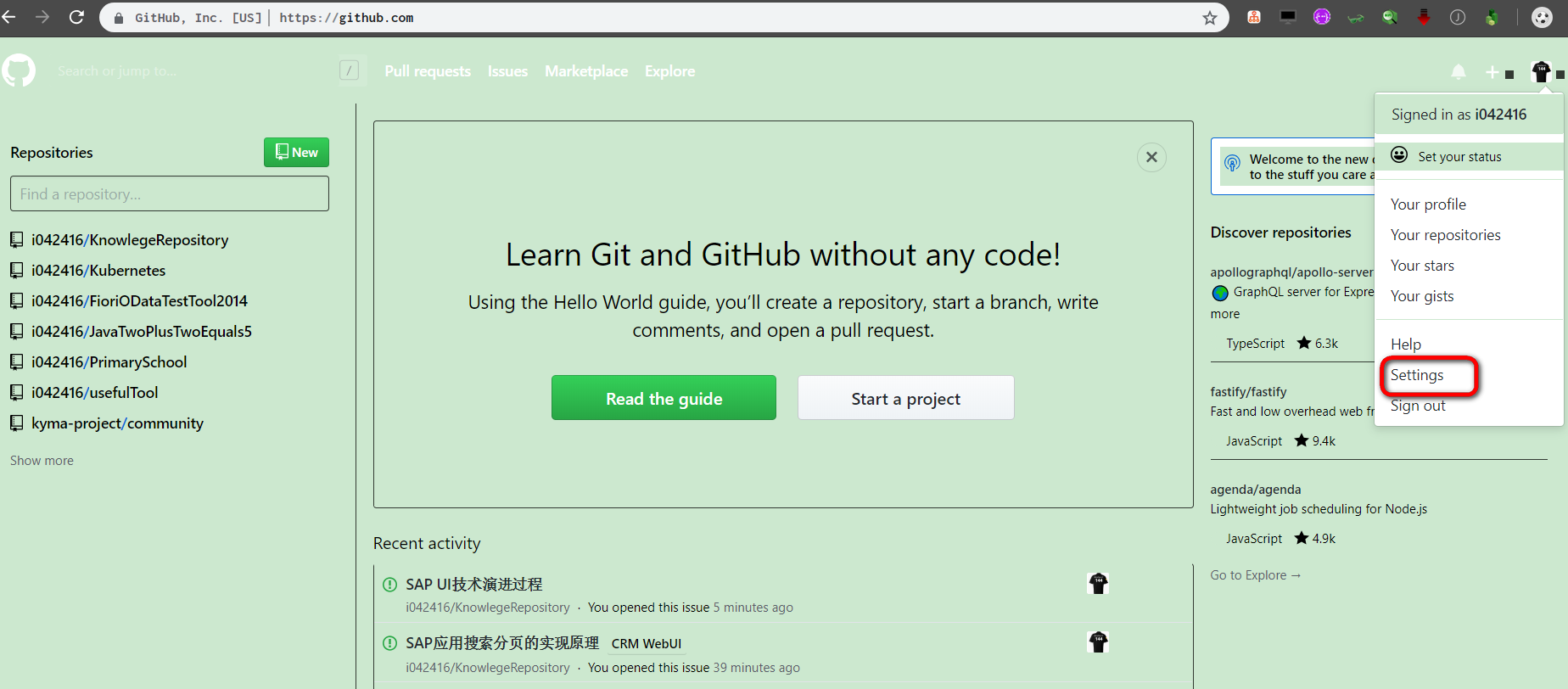Open Explore in the header
Image resolution: width=1568 pixels, height=689 pixels.
pyautogui.click(x=669, y=71)
